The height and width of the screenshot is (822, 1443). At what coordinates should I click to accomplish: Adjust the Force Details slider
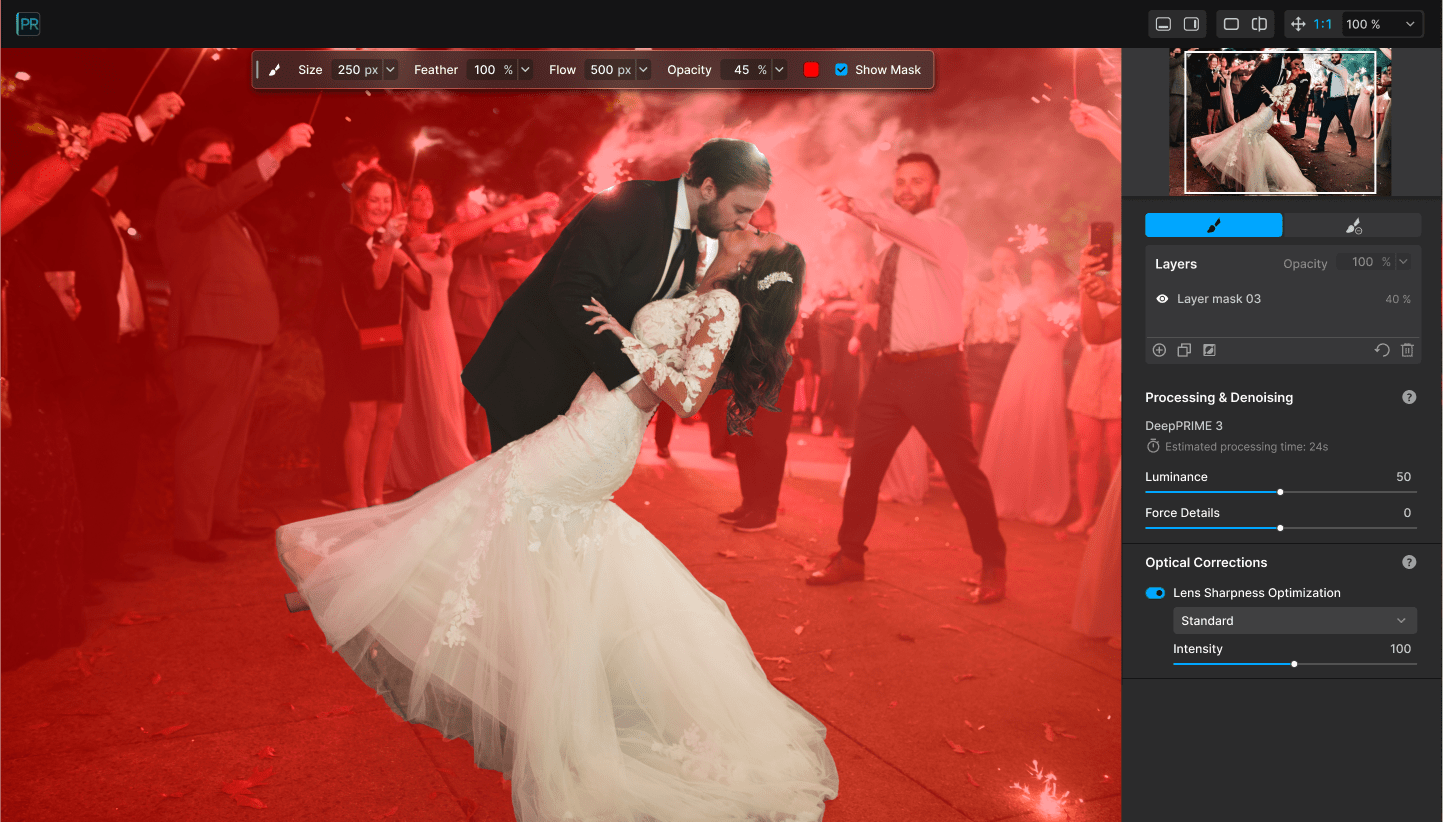click(x=1280, y=528)
